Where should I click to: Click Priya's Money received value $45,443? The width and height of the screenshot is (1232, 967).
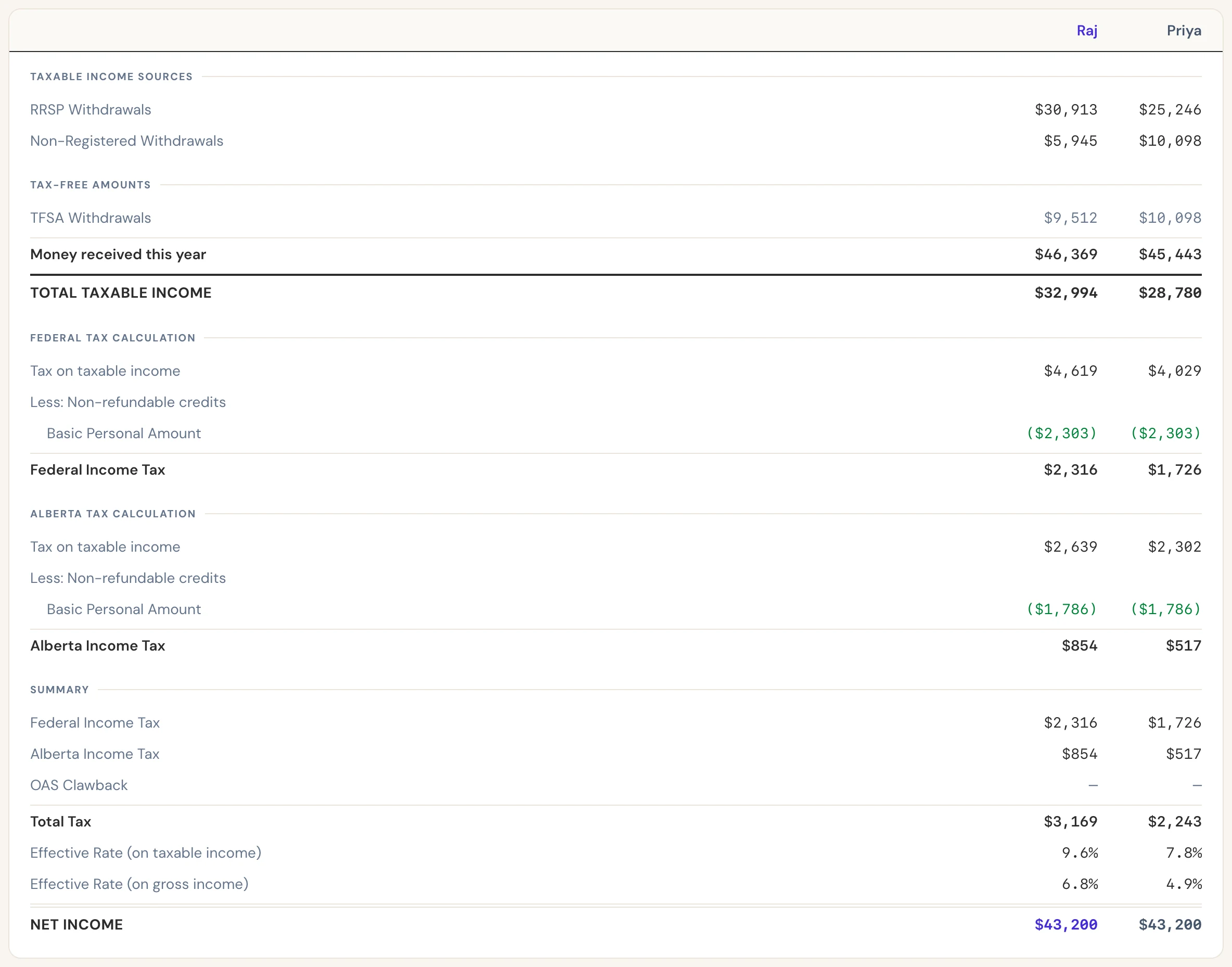(1170, 254)
